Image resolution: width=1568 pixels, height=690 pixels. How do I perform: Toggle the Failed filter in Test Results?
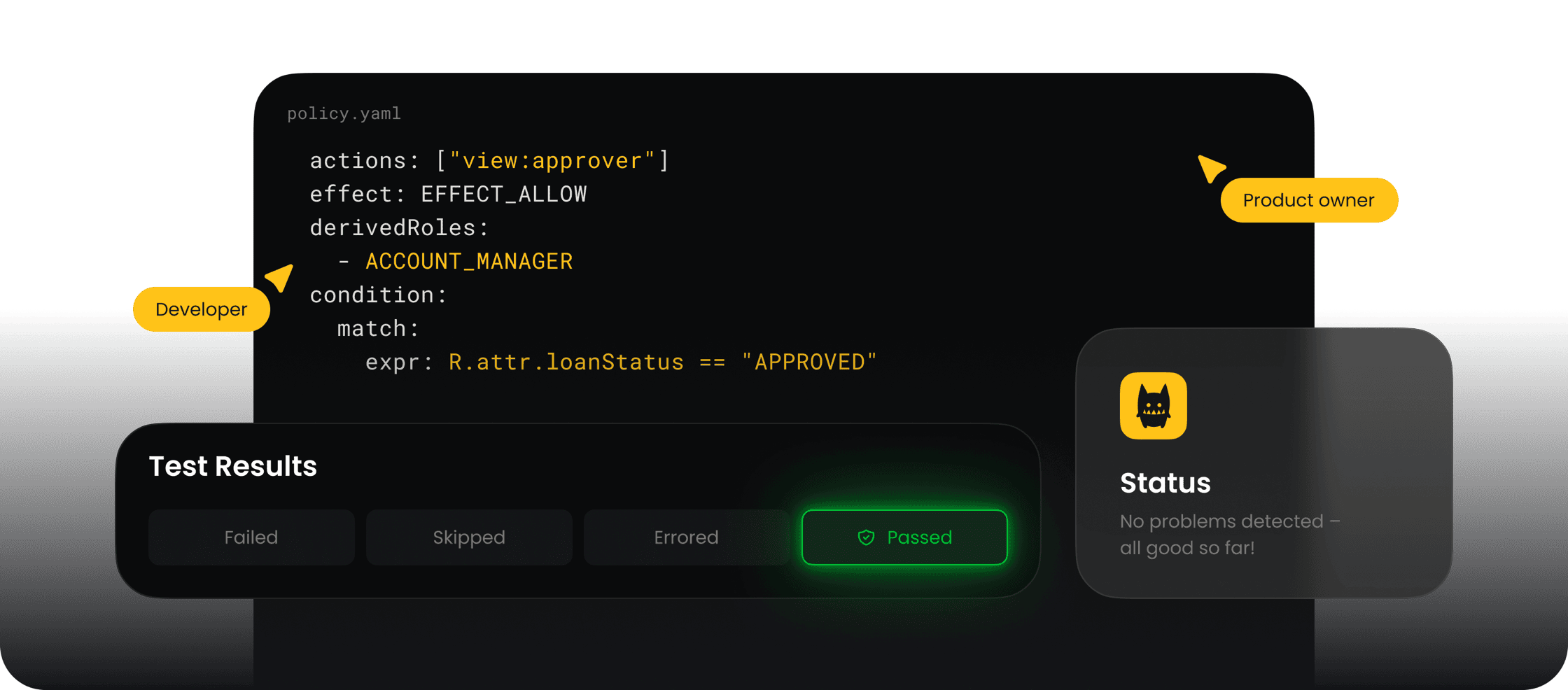click(x=251, y=537)
